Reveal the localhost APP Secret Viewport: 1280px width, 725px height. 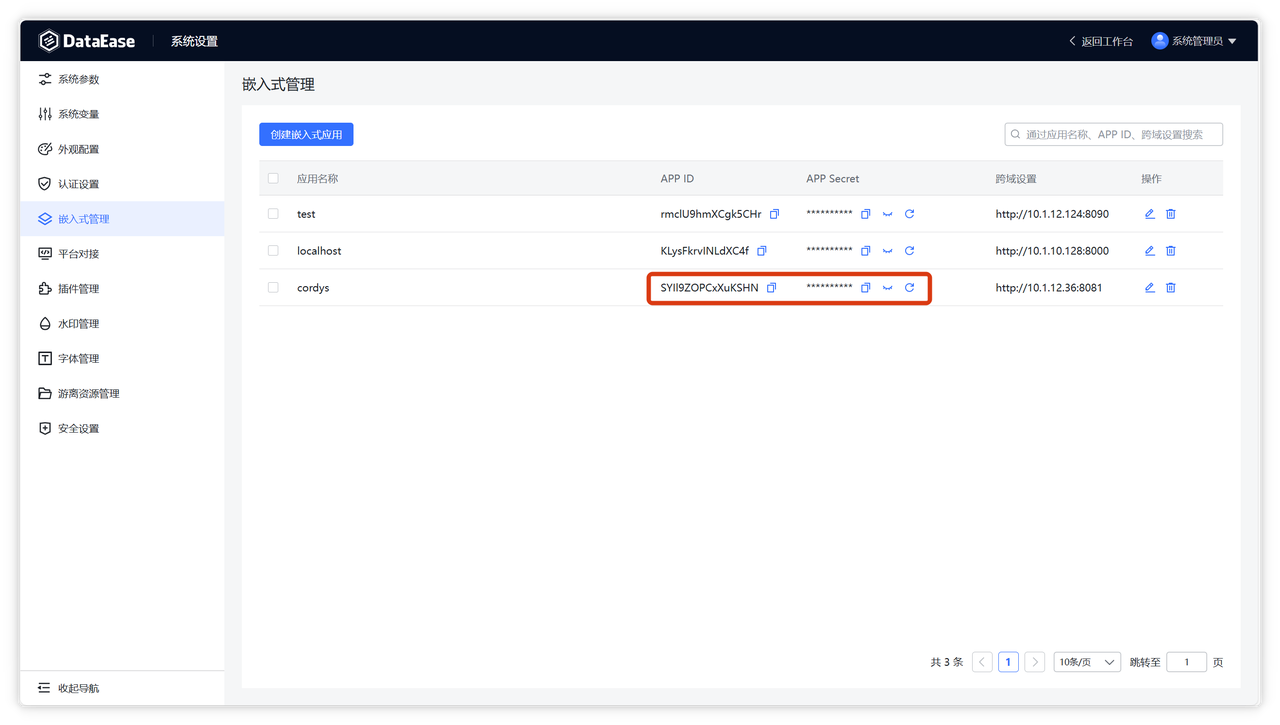887,251
